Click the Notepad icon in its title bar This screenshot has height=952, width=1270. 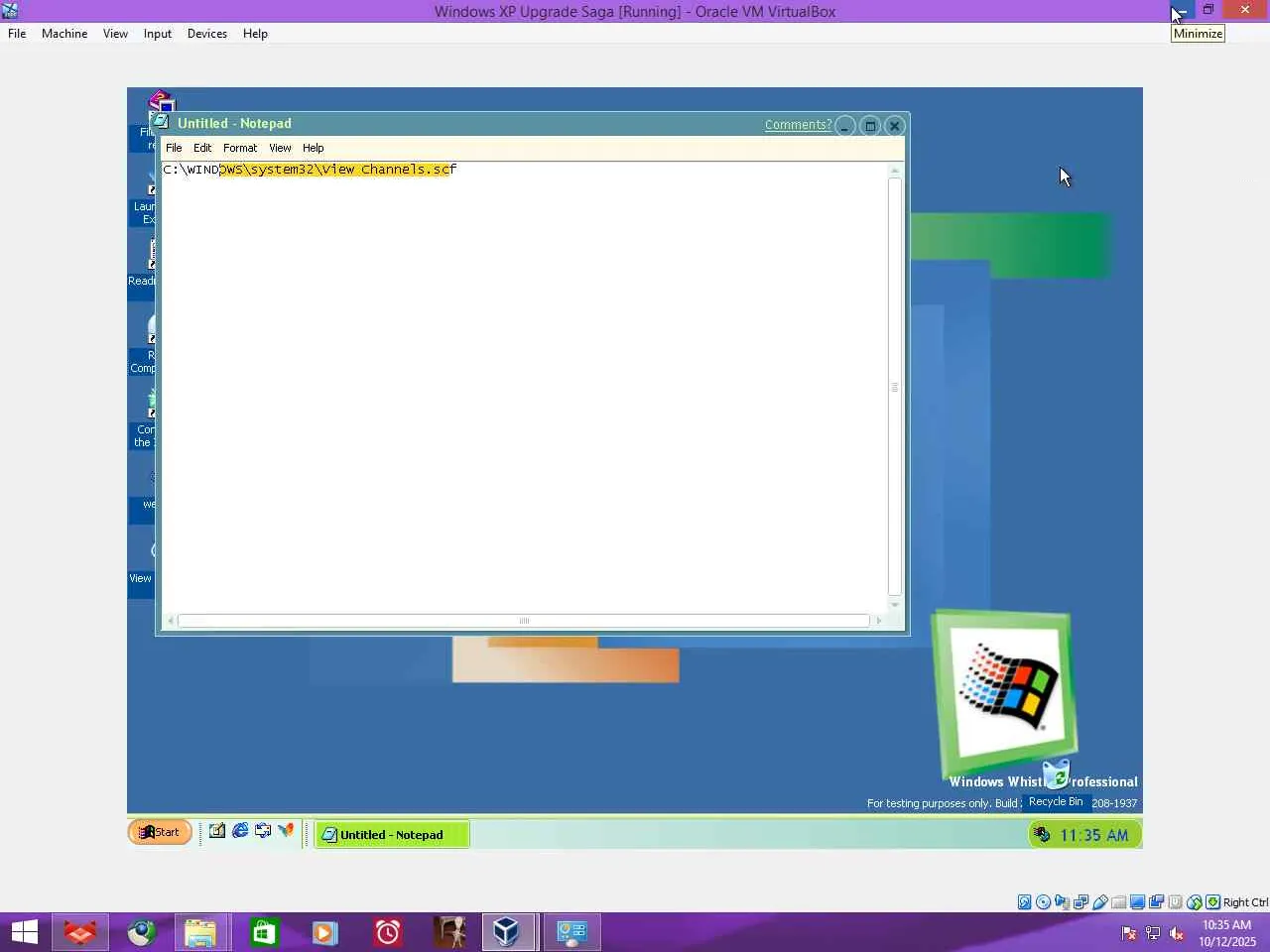point(162,122)
